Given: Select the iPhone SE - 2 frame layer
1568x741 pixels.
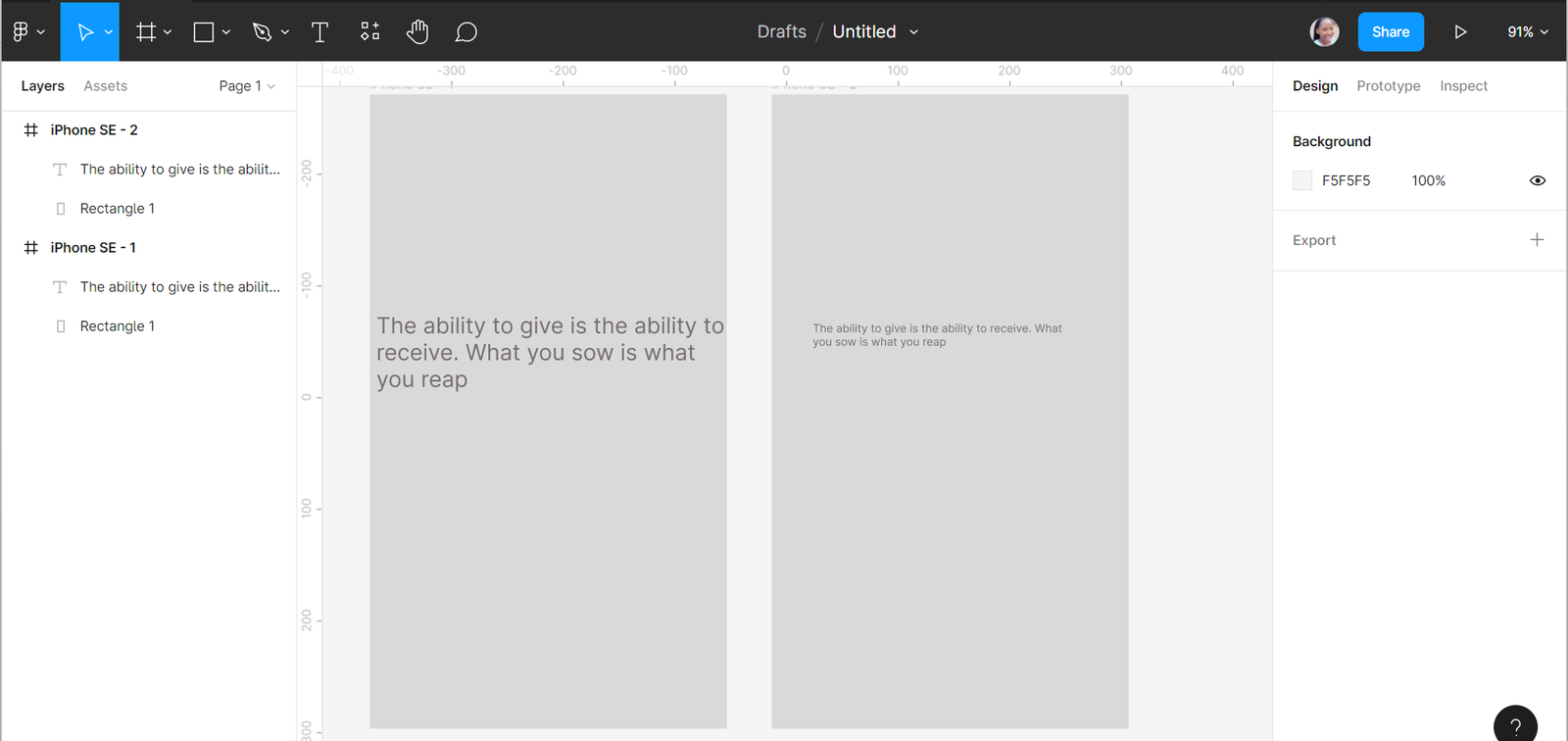Looking at the screenshot, I should click(94, 130).
